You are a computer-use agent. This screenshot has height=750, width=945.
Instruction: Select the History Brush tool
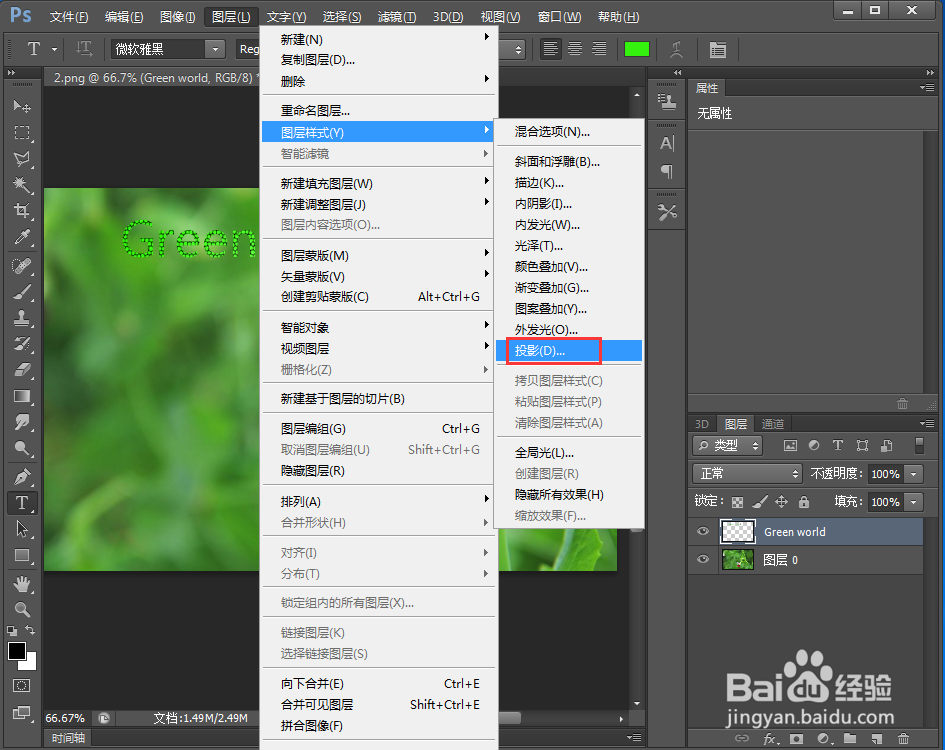[x=22, y=344]
